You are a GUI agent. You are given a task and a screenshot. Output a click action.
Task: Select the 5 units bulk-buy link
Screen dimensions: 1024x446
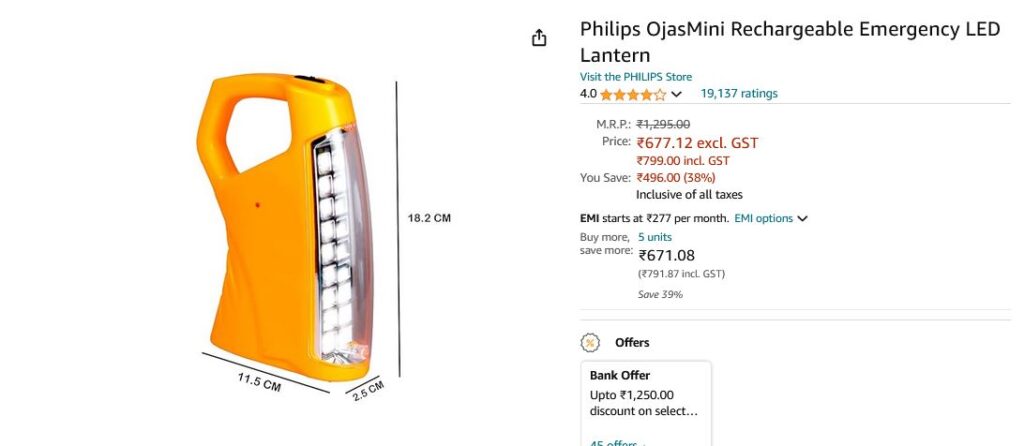click(654, 237)
